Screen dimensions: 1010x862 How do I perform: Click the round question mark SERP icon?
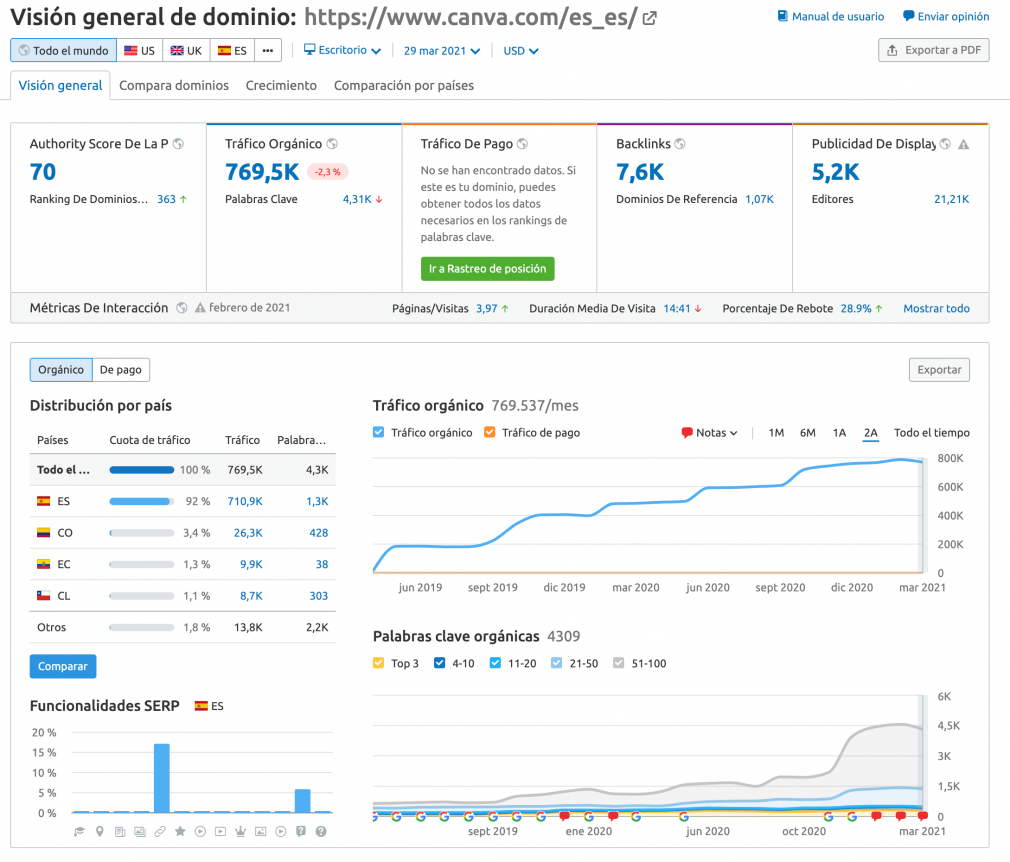(321, 832)
